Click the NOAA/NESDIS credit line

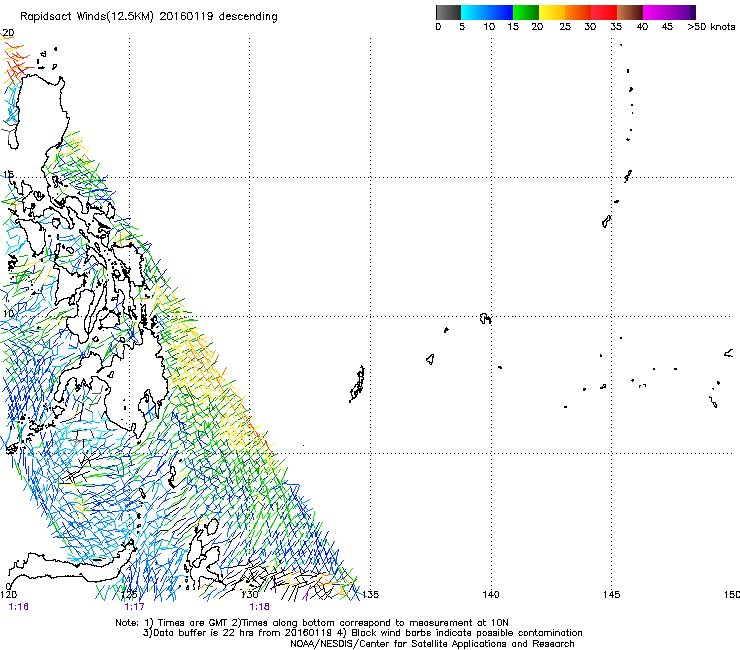tap(432, 644)
